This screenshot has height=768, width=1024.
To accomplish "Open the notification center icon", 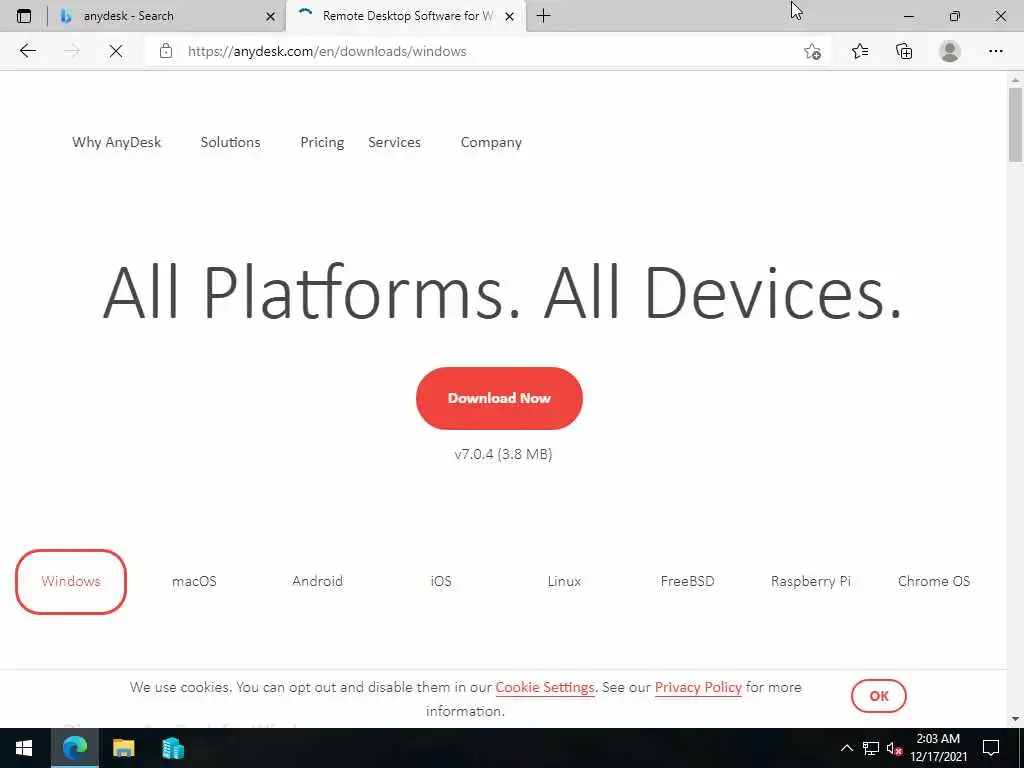I will click(991, 748).
